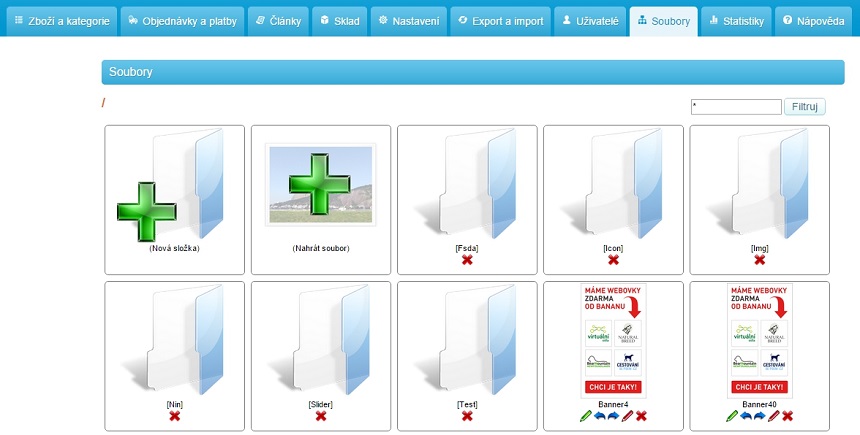Click the right blue arrow under Banner40
860x435 pixels.
pos(760,416)
